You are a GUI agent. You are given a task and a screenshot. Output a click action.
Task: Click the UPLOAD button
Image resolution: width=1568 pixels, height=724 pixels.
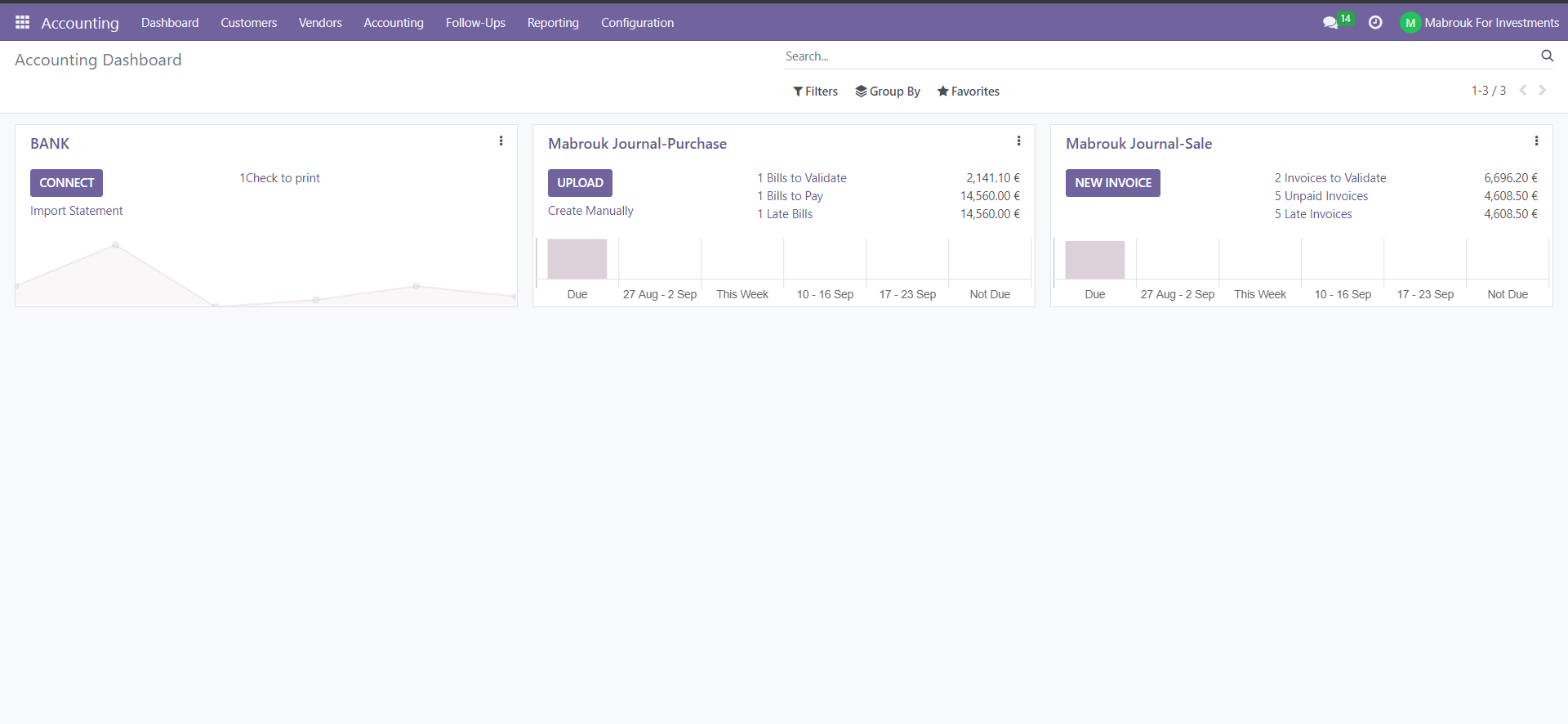pyautogui.click(x=580, y=183)
